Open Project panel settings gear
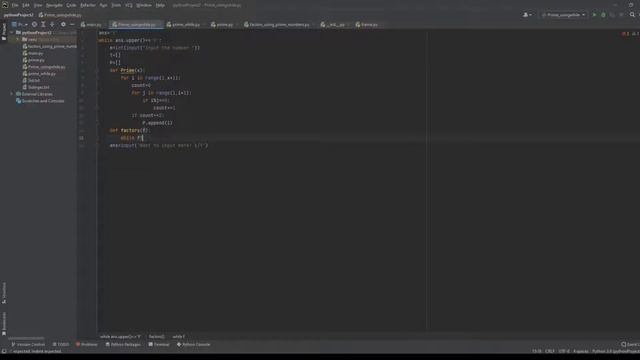 (63, 24)
